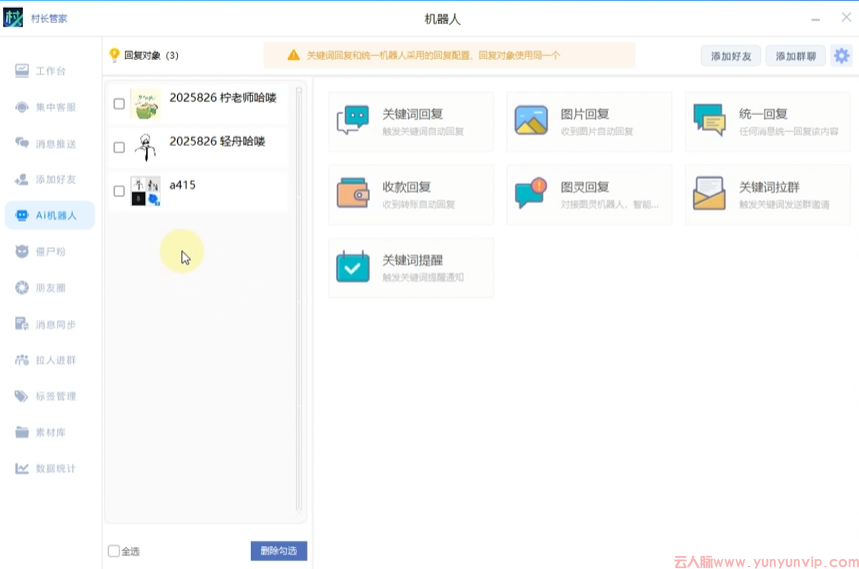This screenshot has height=569, width=859.
Task: Click the 删除勾选 button
Action: [278, 551]
